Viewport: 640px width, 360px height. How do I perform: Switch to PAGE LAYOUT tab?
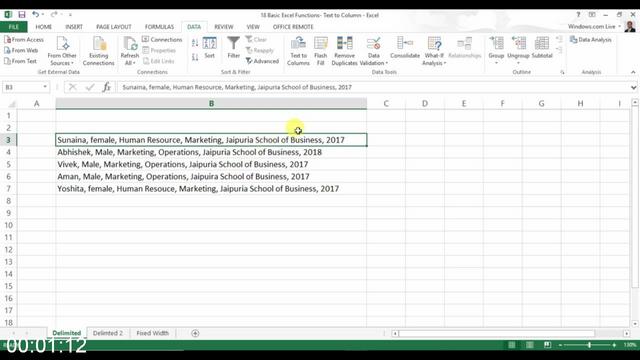point(114,27)
